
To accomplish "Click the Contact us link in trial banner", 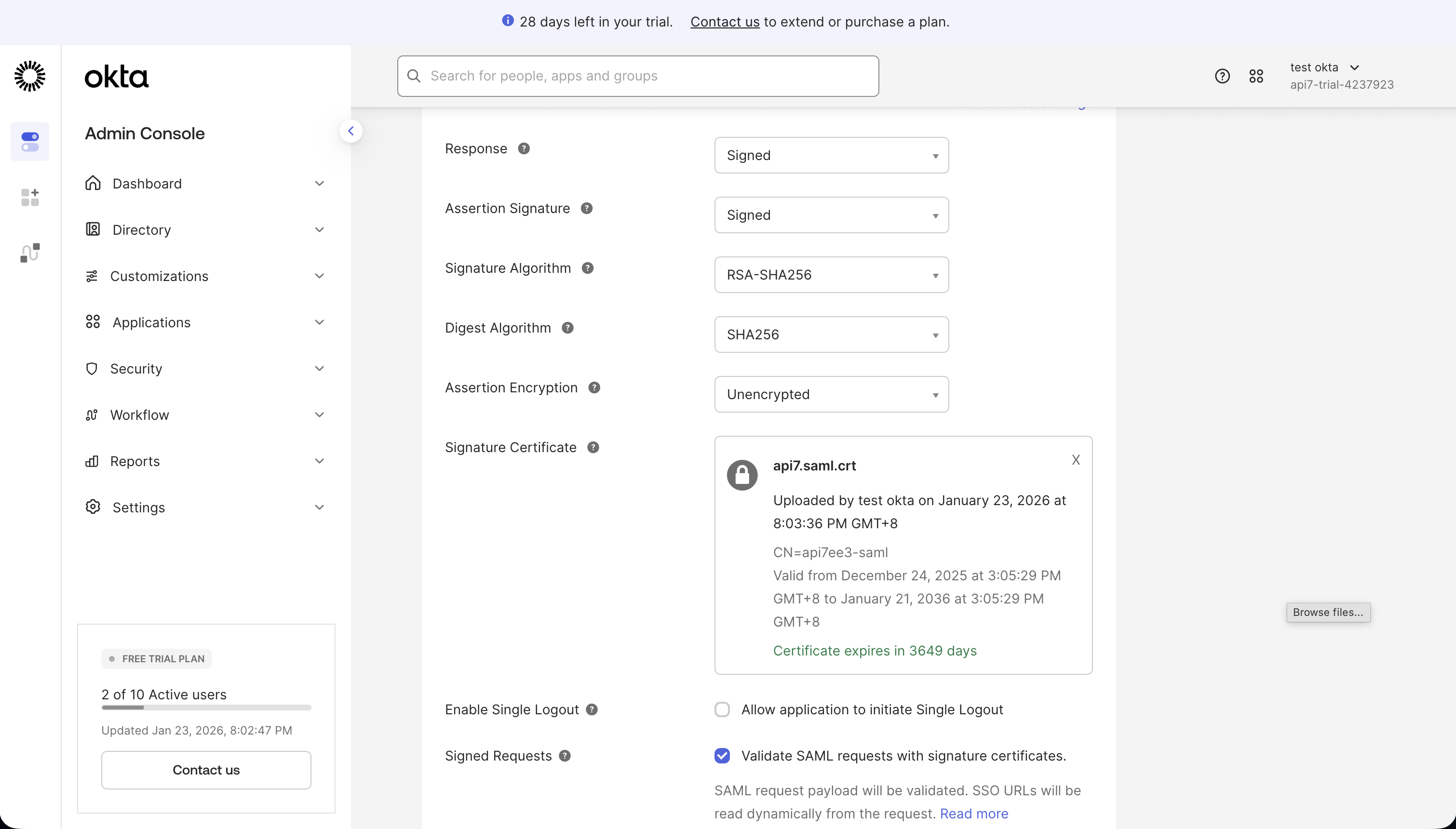I will [725, 22].
